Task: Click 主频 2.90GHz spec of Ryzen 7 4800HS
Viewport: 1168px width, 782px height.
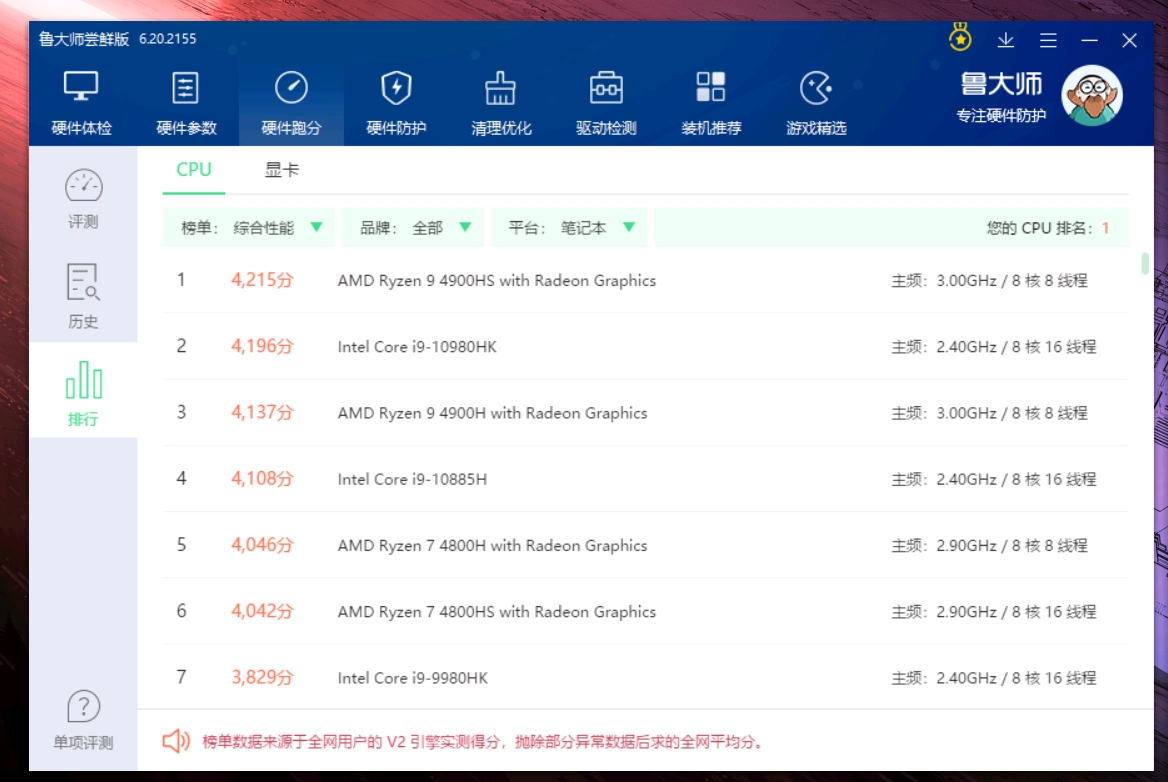Action: pyautogui.click(x=994, y=612)
